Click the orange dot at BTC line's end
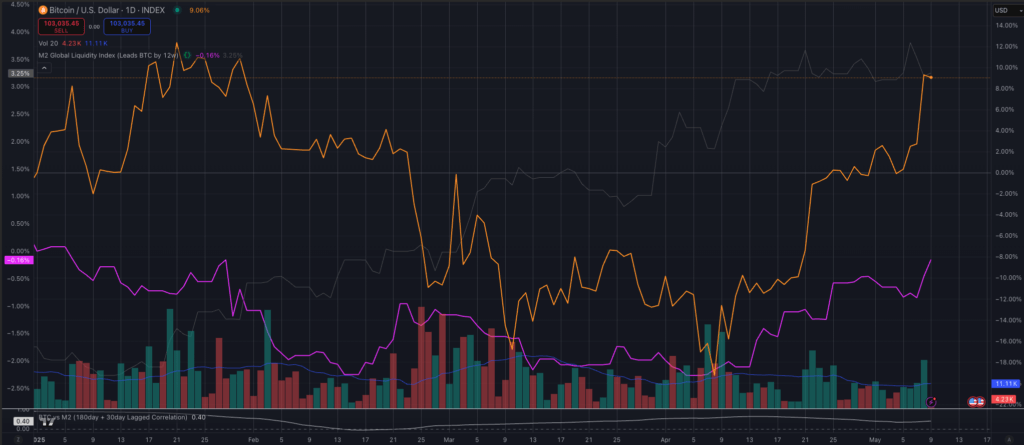The width and height of the screenshot is (1024, 445). [931, 78]
